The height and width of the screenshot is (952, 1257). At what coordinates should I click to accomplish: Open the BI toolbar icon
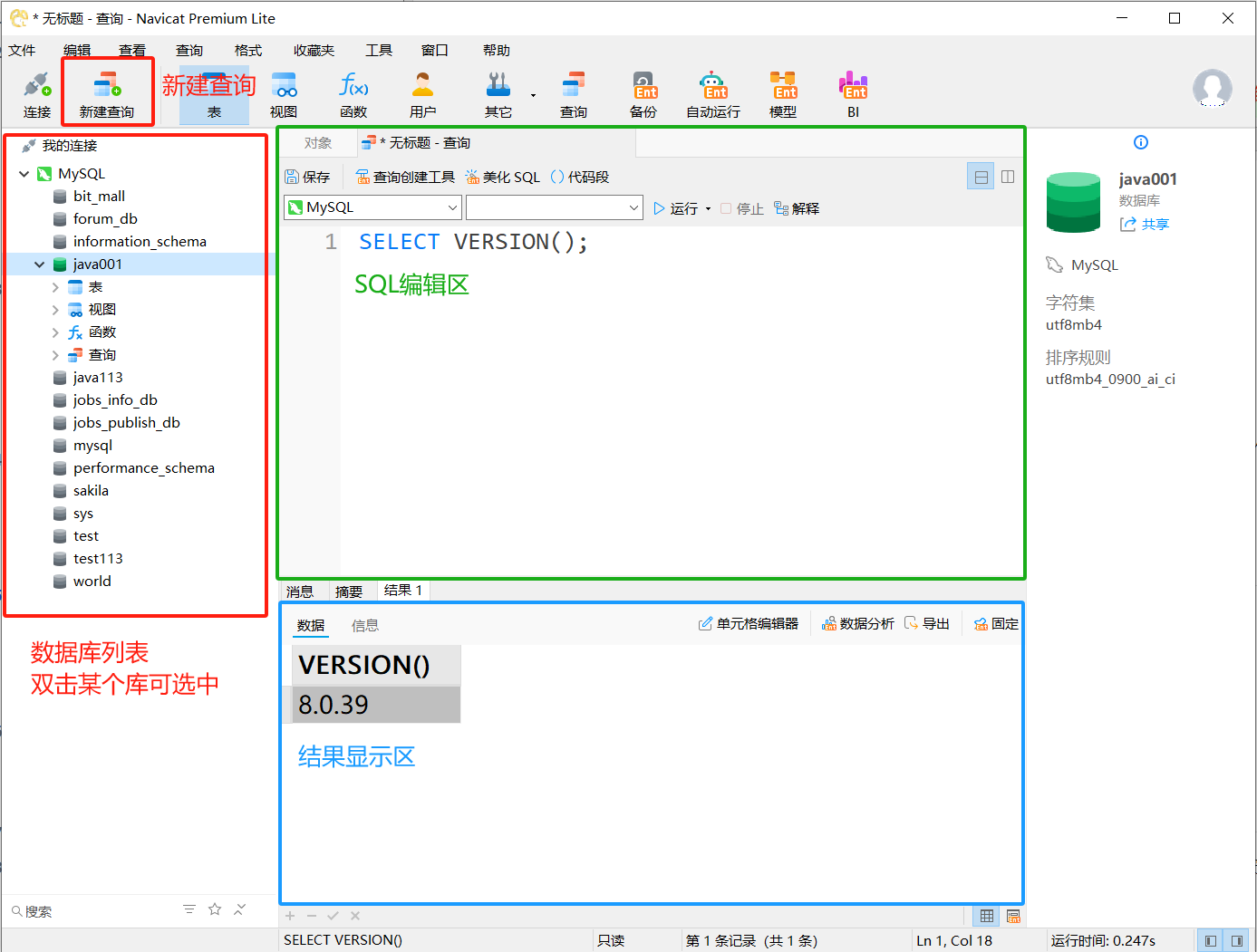pos(853,95)
